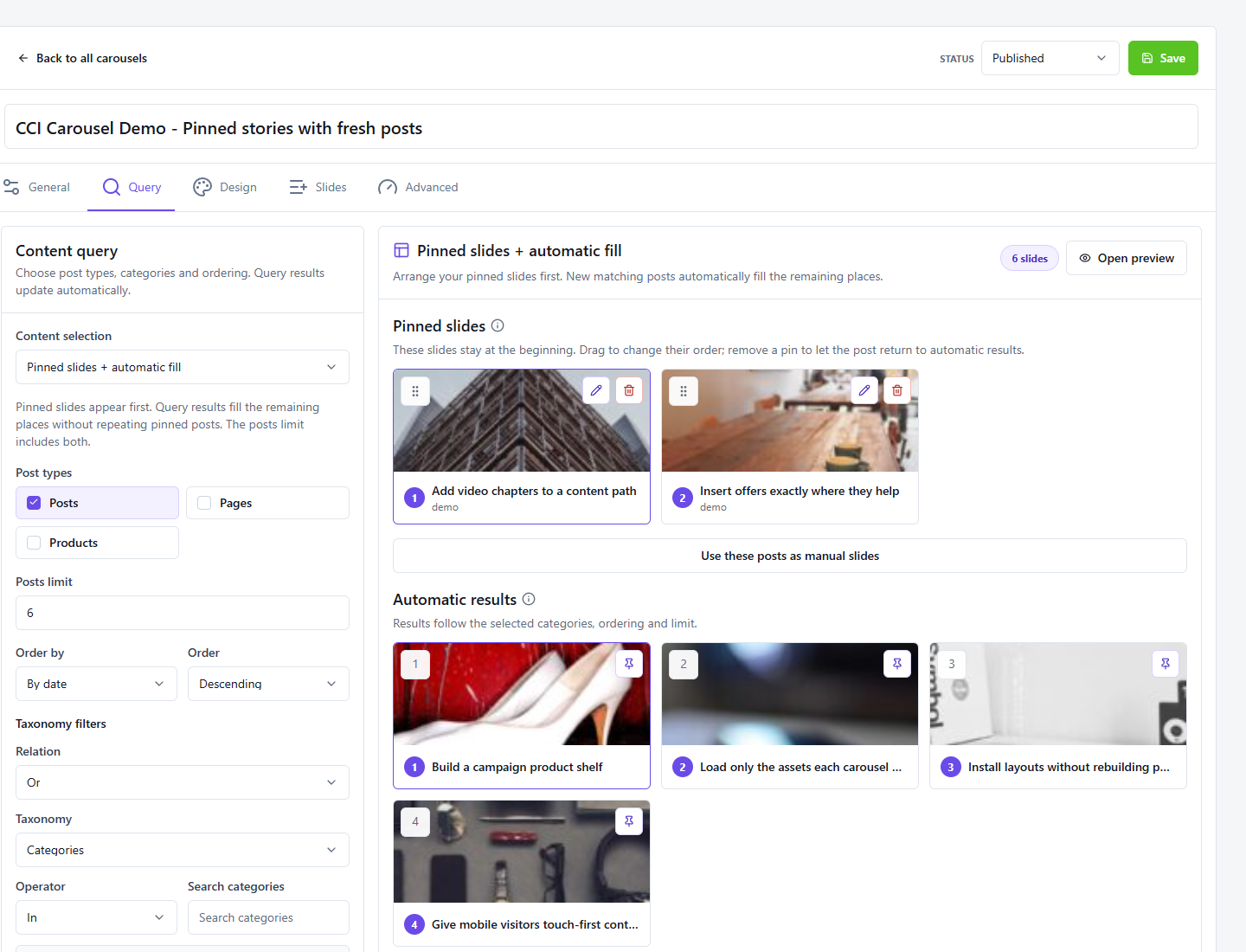Select the Query tab

pyautogui.click(x=132, y=187)
